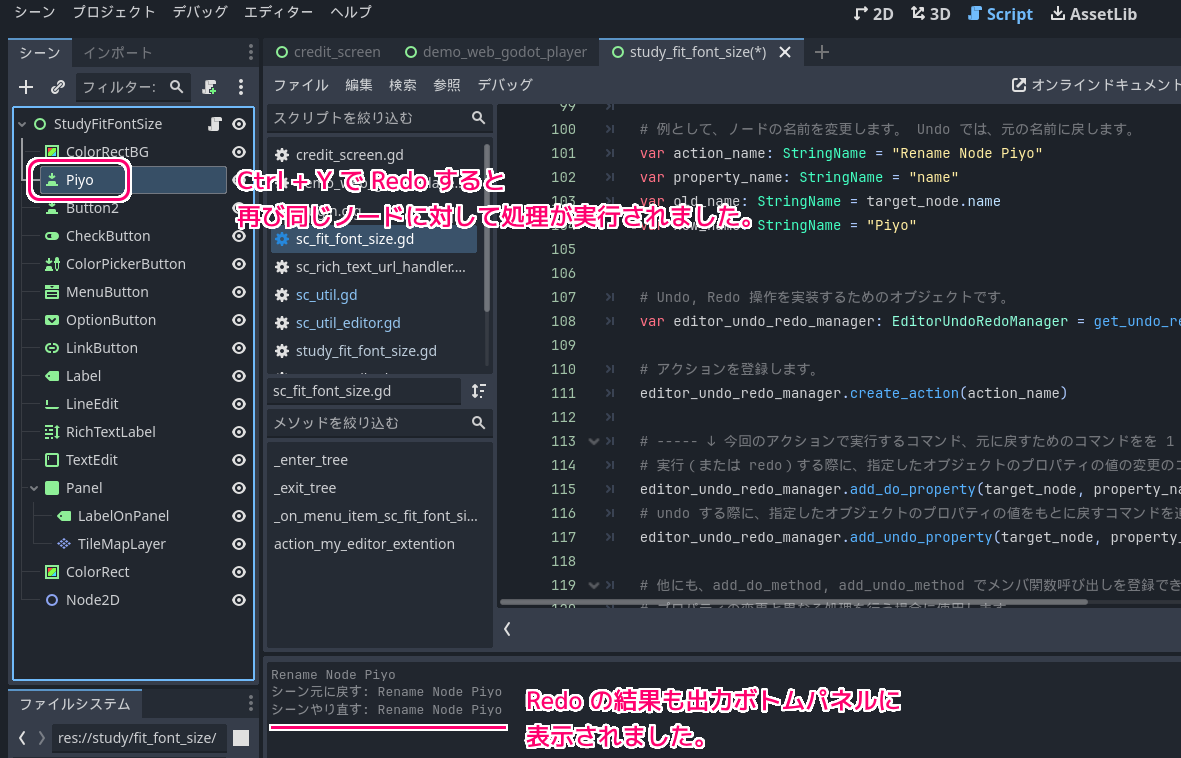Open study_fit_font_size.gd script
The image size is (1181, 758).
[x=366, y=351]
